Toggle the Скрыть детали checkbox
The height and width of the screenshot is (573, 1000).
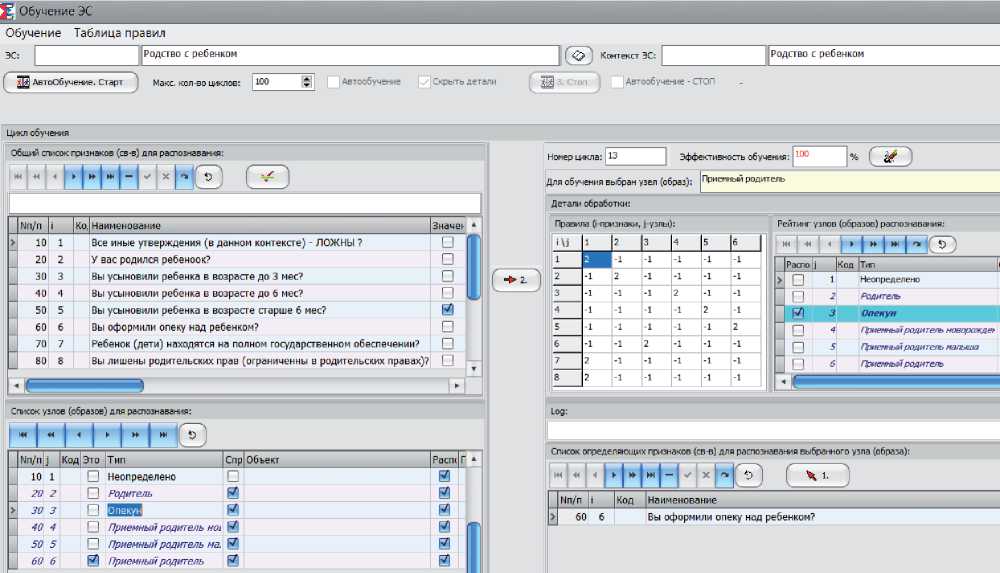(424, 82)
